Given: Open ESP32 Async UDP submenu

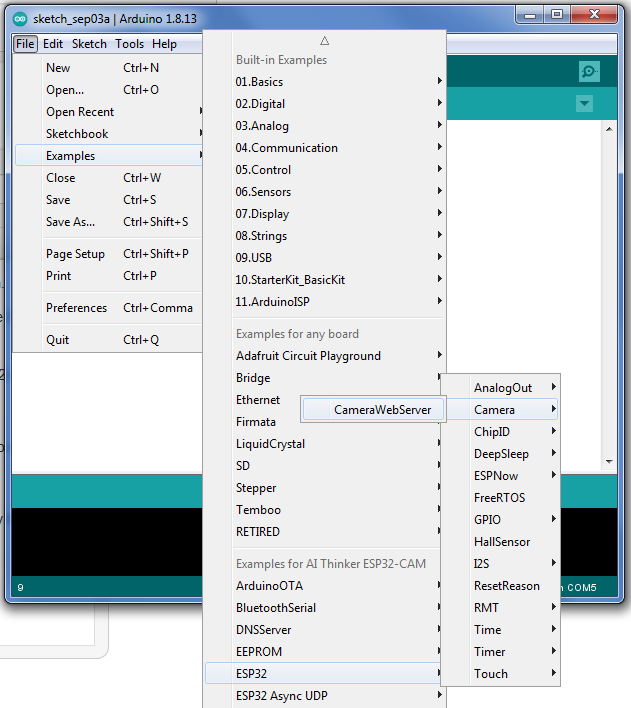Looking at the screenshot, I should (325, 696).
